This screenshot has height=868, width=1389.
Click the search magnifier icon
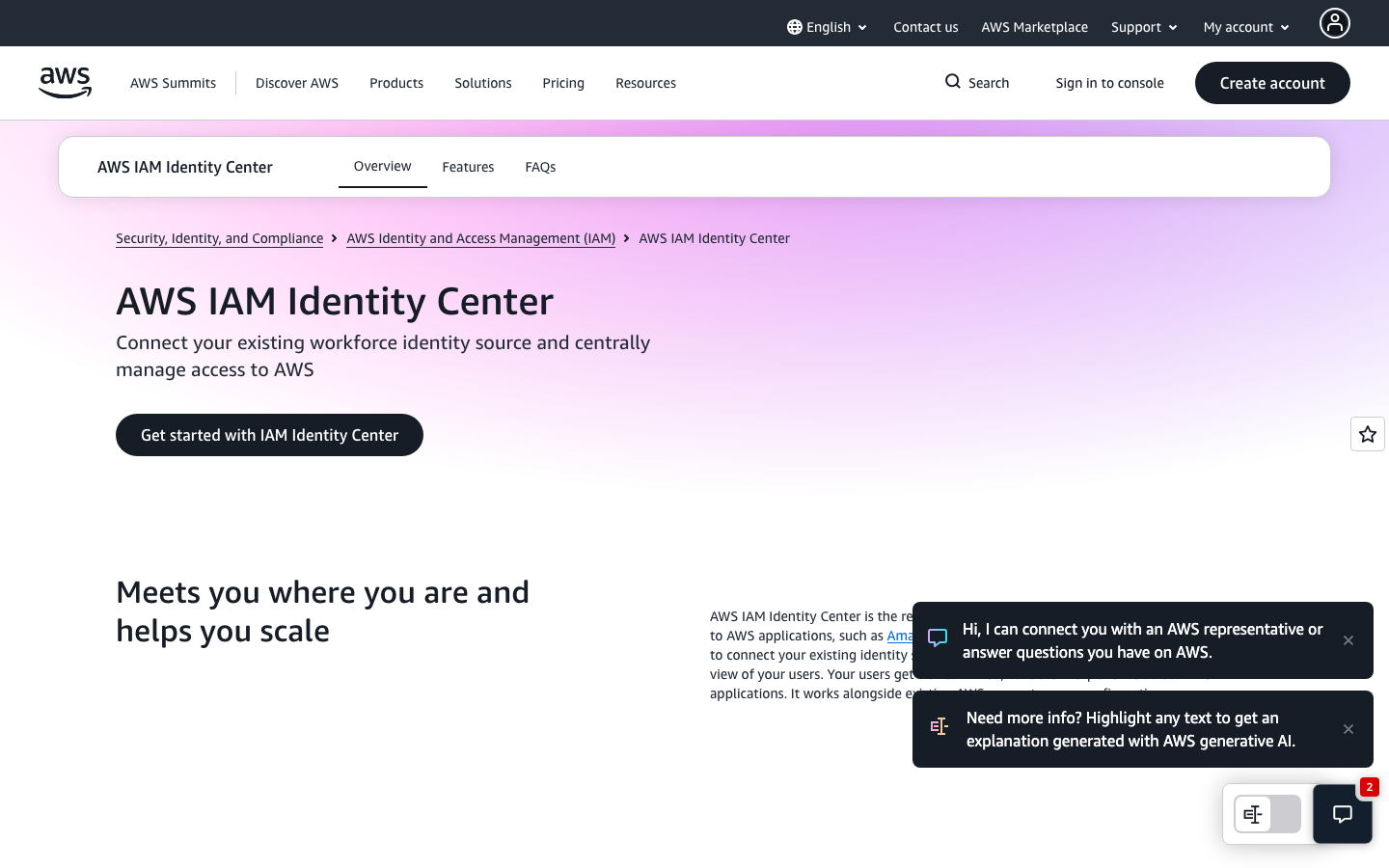click(x=953, y=82)
